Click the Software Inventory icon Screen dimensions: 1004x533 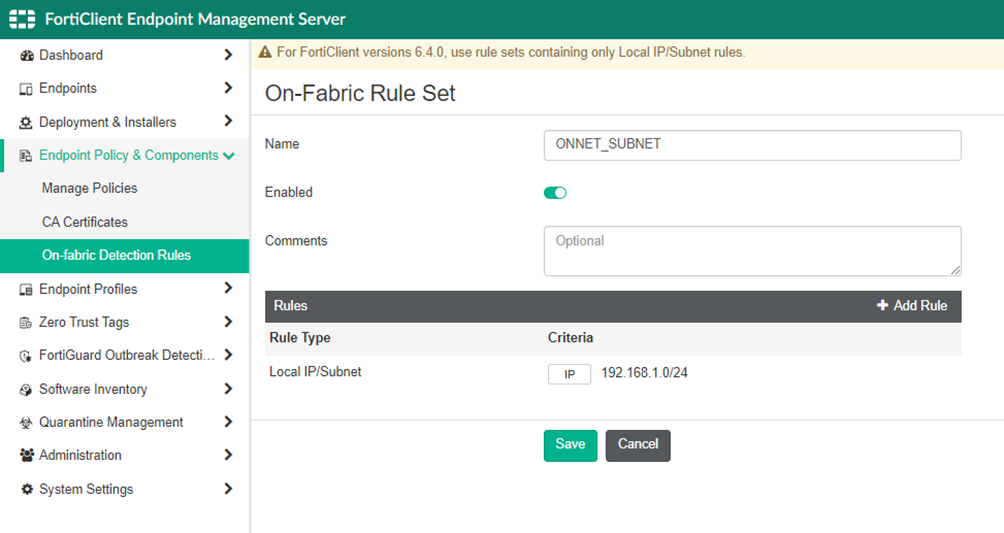pos(26,390)
